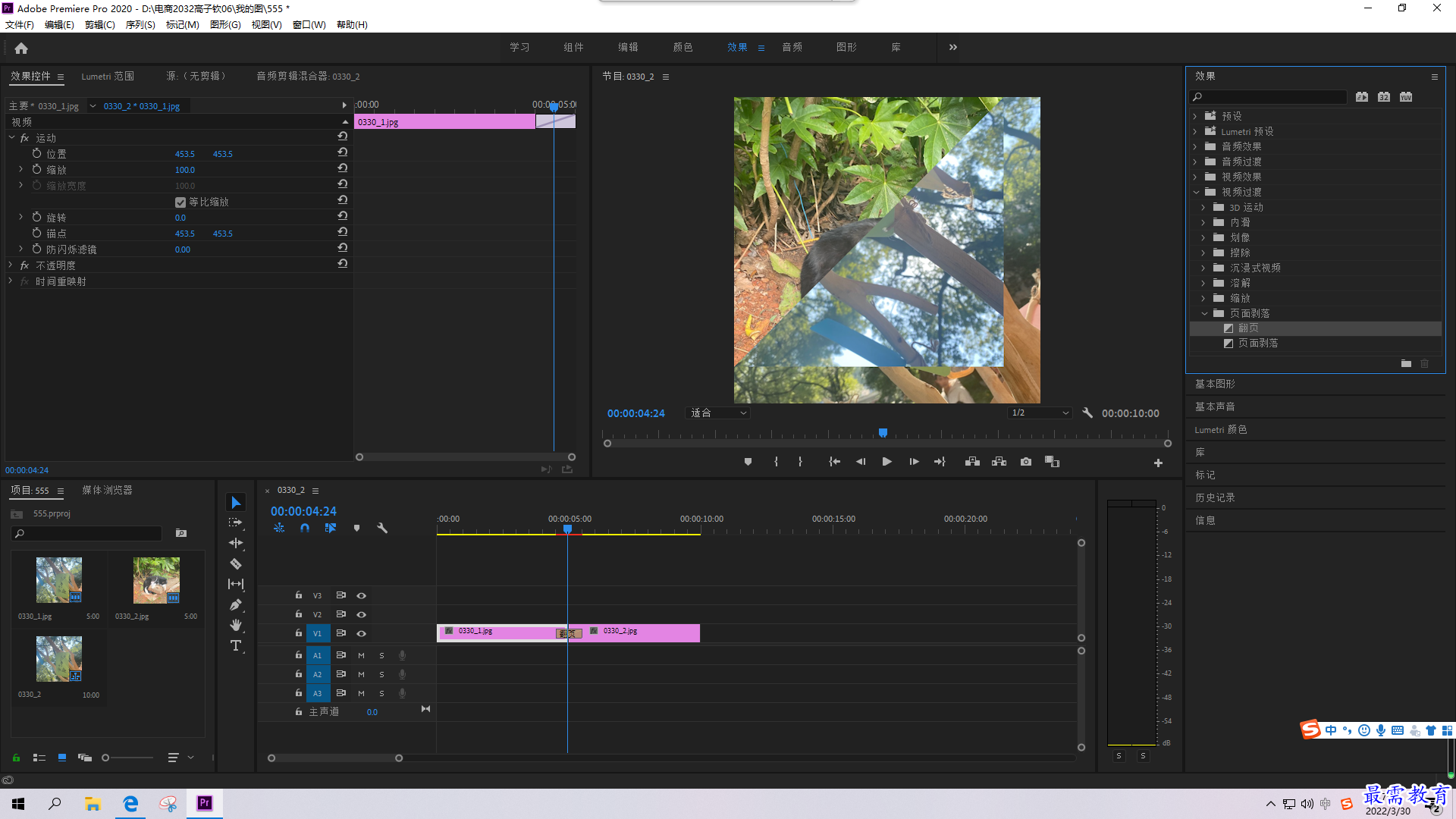
Task: Click Go to Out point button
Action: click(940, 462)
